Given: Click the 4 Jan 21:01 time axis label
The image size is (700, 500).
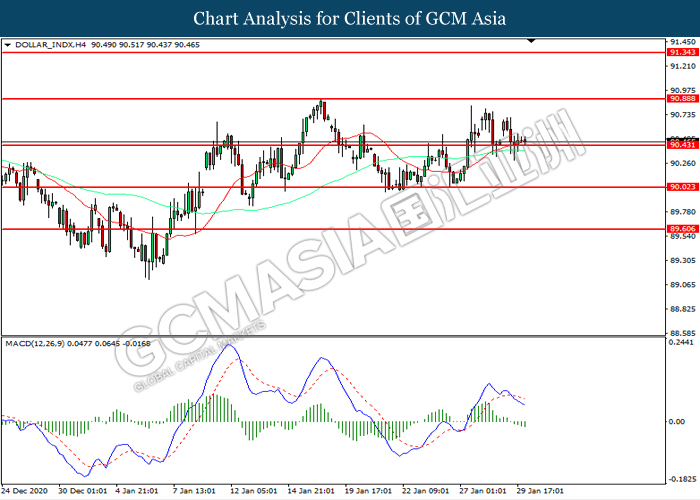Looking at the screenshot, I should pos(137,491).
